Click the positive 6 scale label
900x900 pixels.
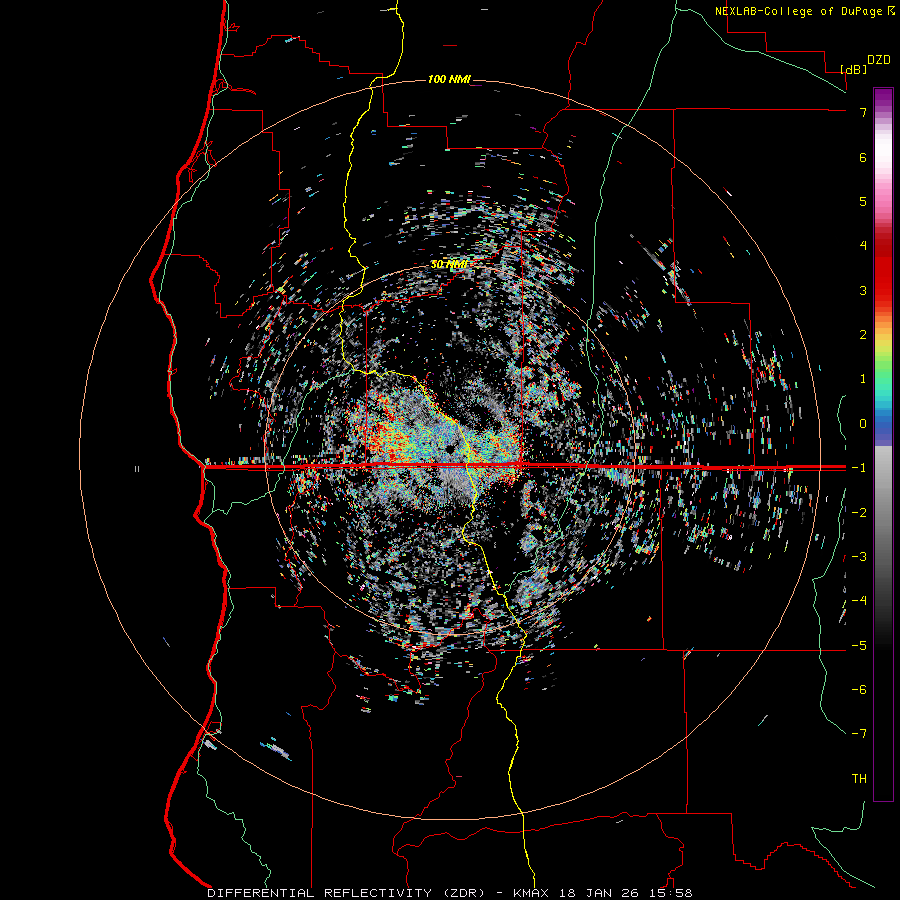point(863,157)
